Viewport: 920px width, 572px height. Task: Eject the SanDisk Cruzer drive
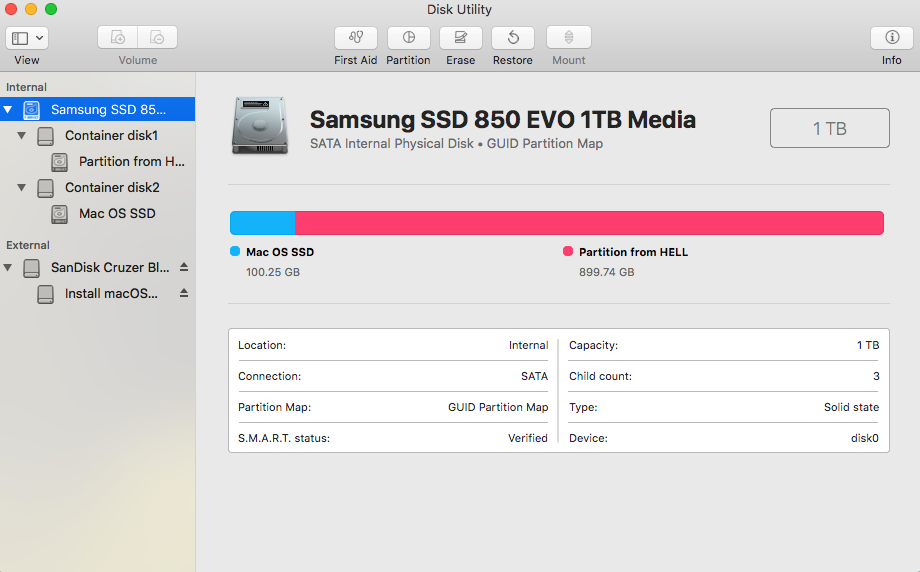(184, 267)
